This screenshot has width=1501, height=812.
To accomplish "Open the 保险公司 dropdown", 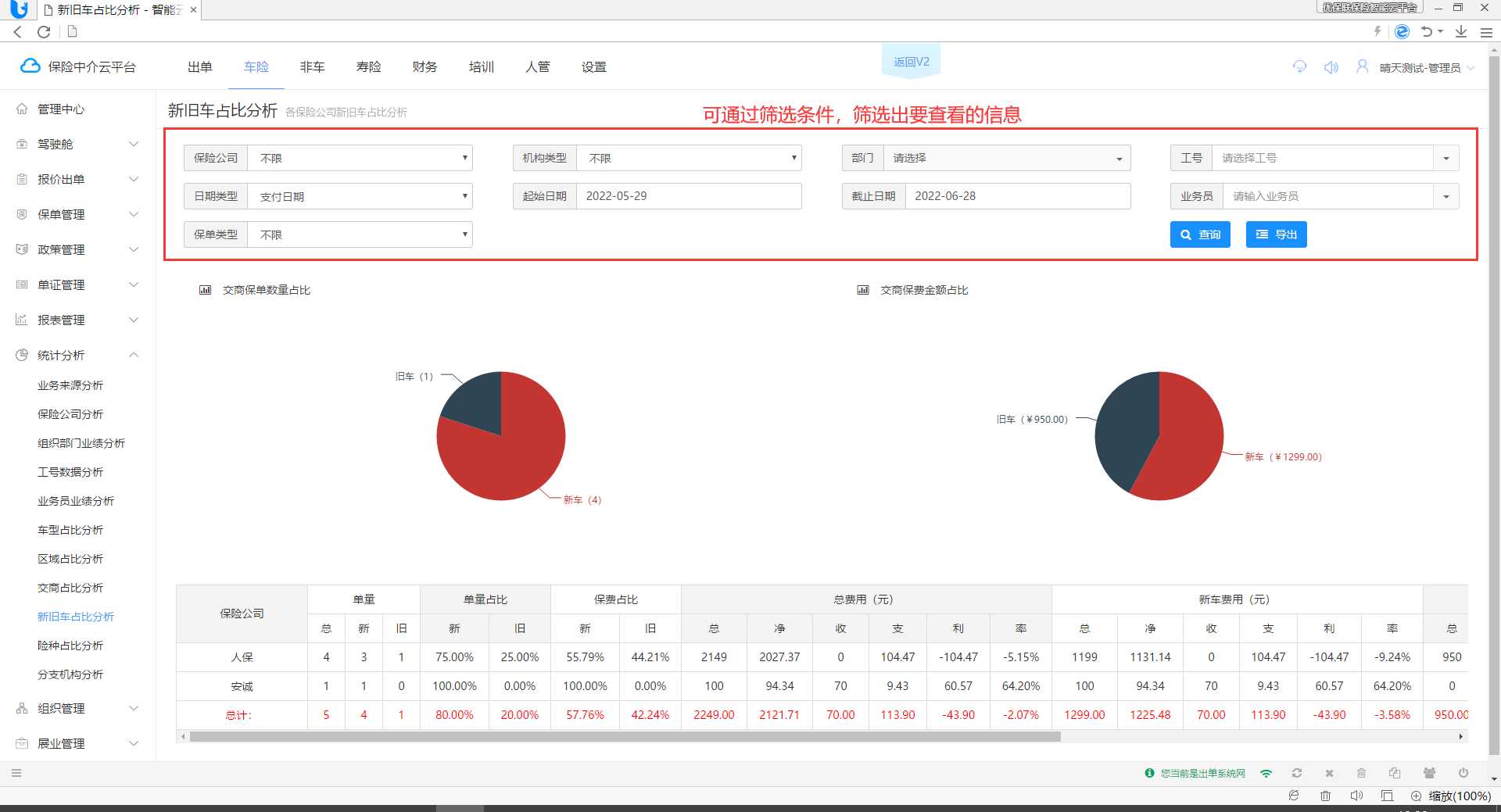I will tap(360, 158).
